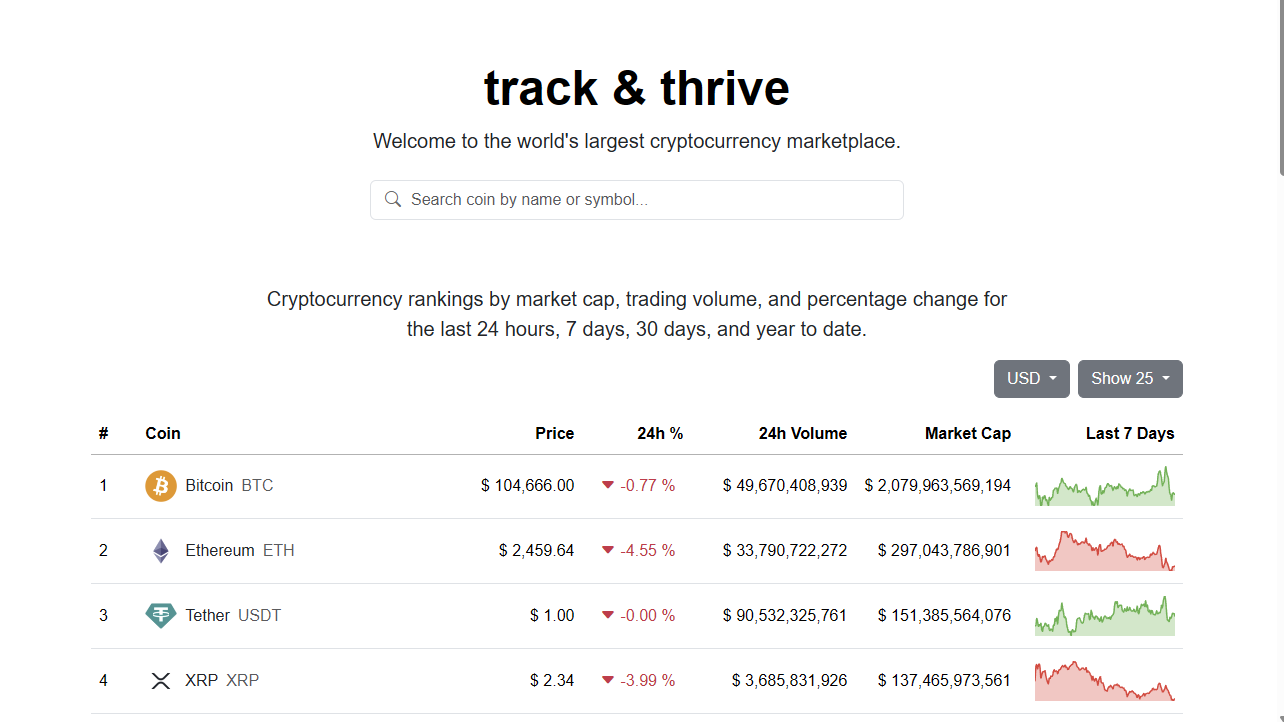Screen dimensions: 1284x722
Task: Open the Show 25 rows dropdown
Action: coord(1130,379)
